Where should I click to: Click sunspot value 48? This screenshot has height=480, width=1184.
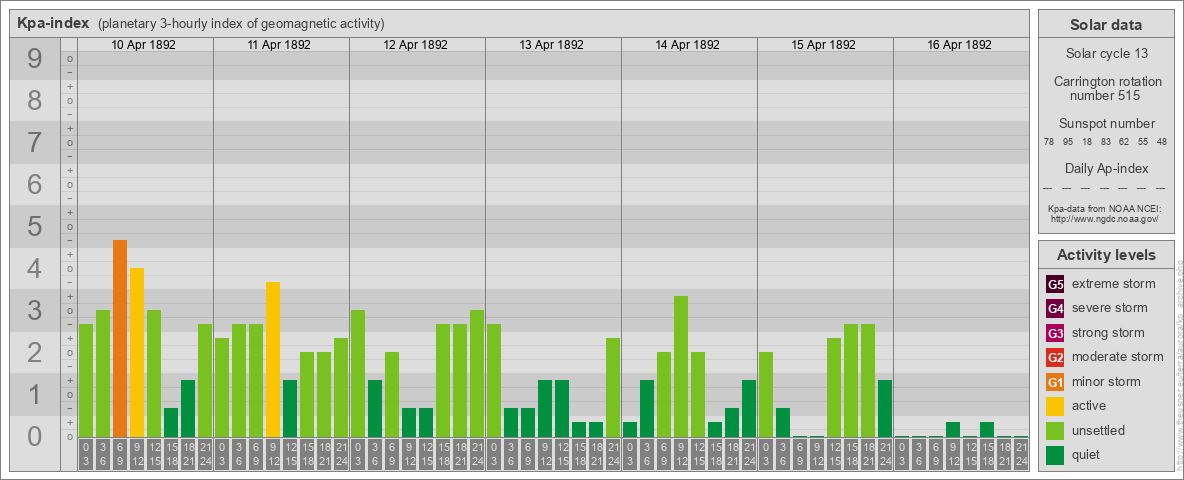1162,142
